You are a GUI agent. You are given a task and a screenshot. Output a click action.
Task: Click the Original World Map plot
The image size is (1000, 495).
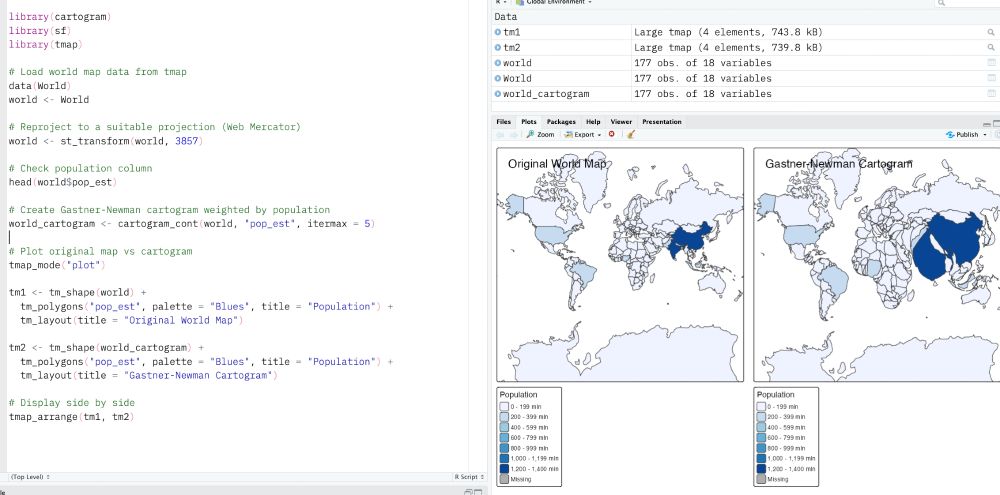620,265
